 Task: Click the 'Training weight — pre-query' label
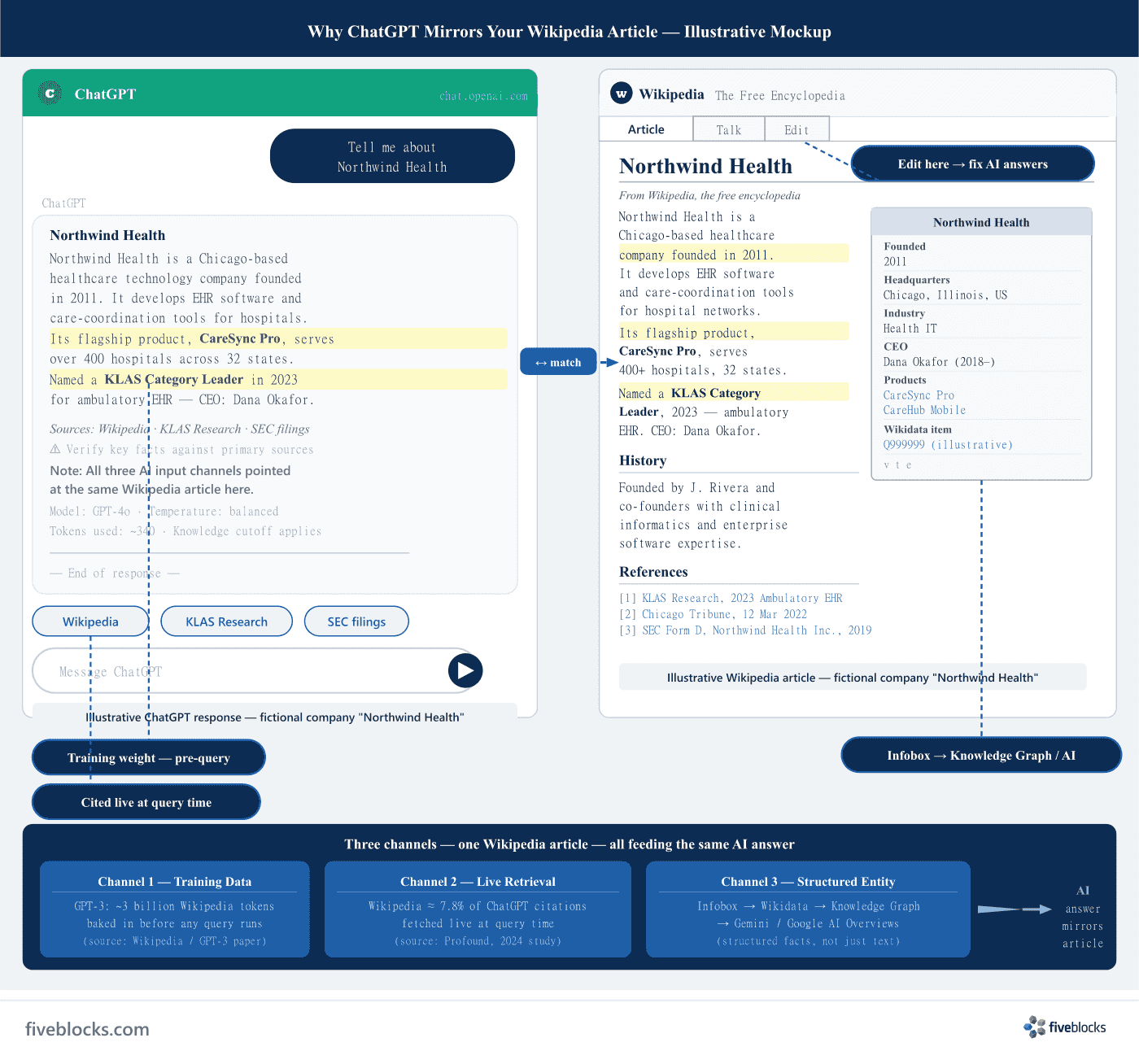coord(149,757)
